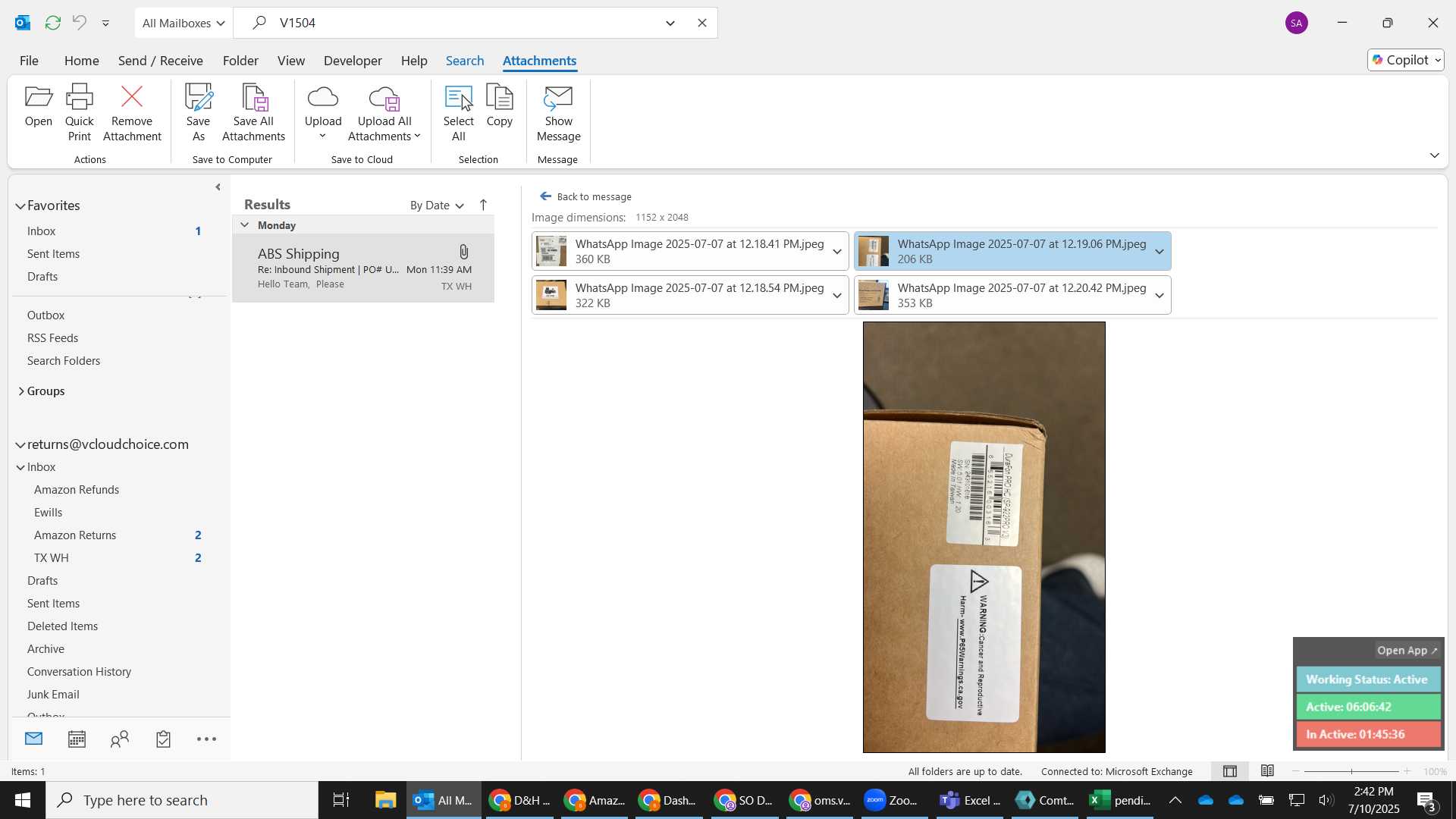
Task: Click more navigation options ellipsis
Action: [x=206, y=739]
